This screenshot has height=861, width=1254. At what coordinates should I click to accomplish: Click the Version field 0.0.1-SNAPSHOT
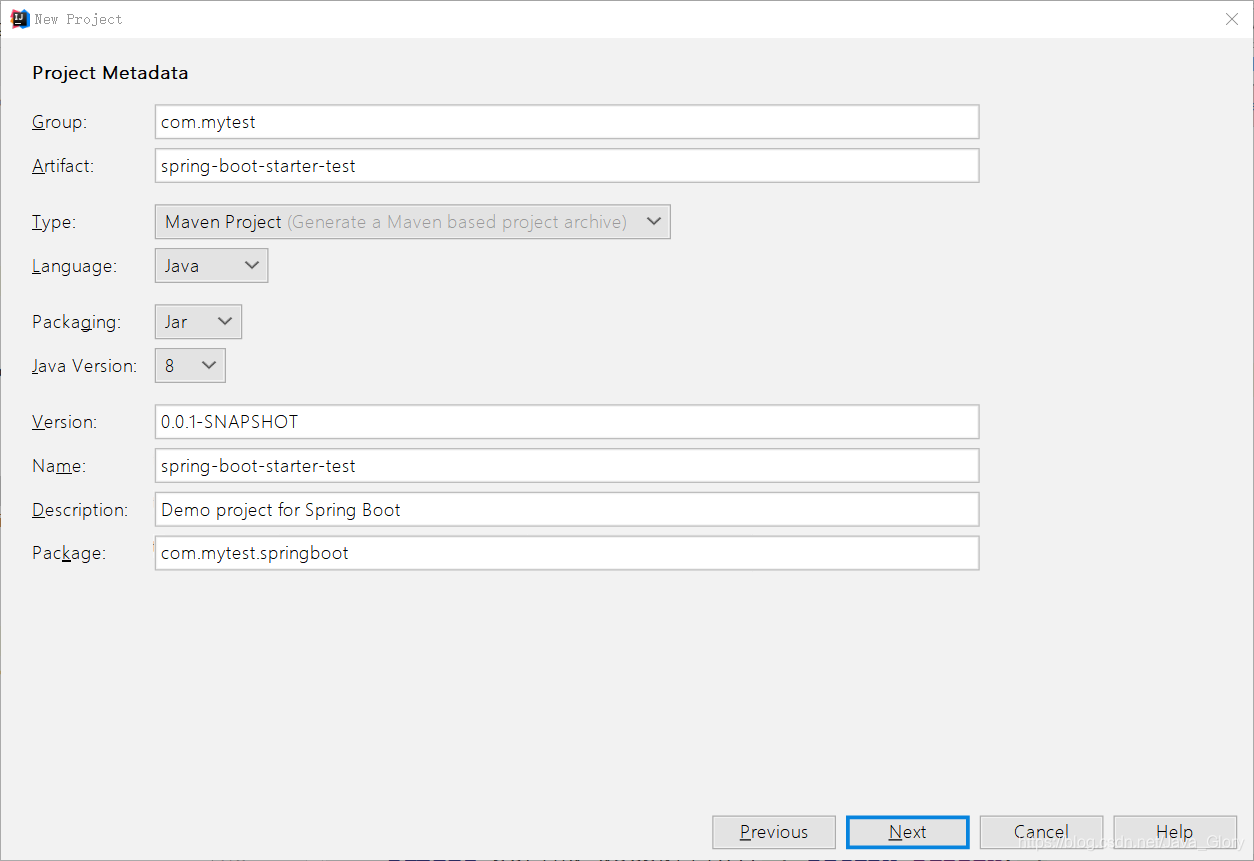[x=567, y=422]
